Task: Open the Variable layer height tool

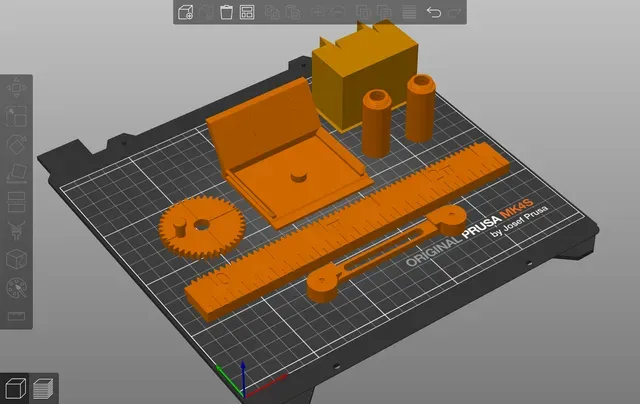Action: pyautogui.click(x=409, y=12)
